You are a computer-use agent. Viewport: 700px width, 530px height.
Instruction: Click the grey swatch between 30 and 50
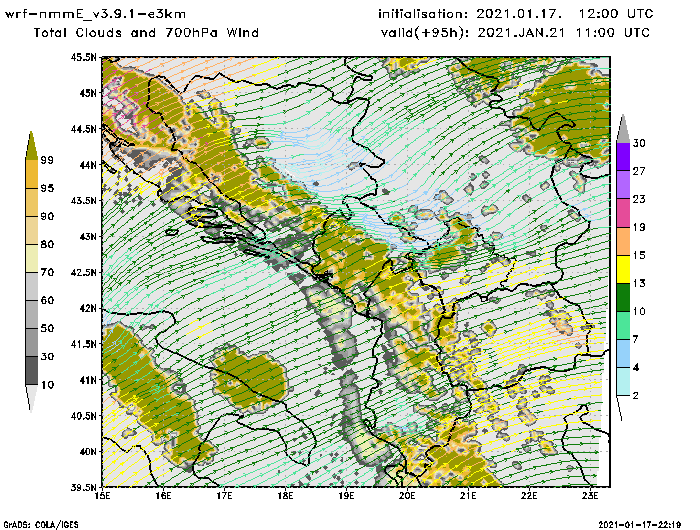tap(32, 342)
